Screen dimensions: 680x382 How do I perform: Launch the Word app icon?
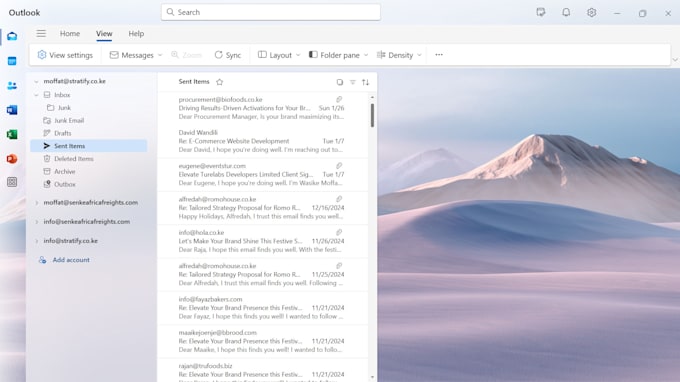tap(12, 110)
